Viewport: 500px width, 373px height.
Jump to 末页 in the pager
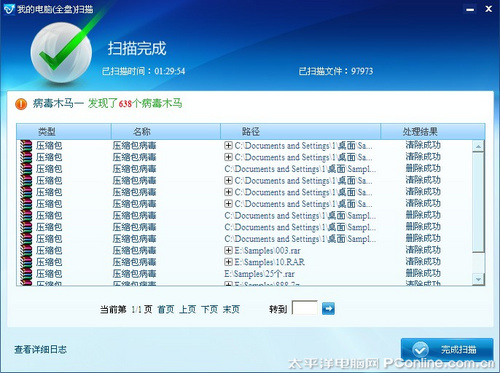coord(231,309)
